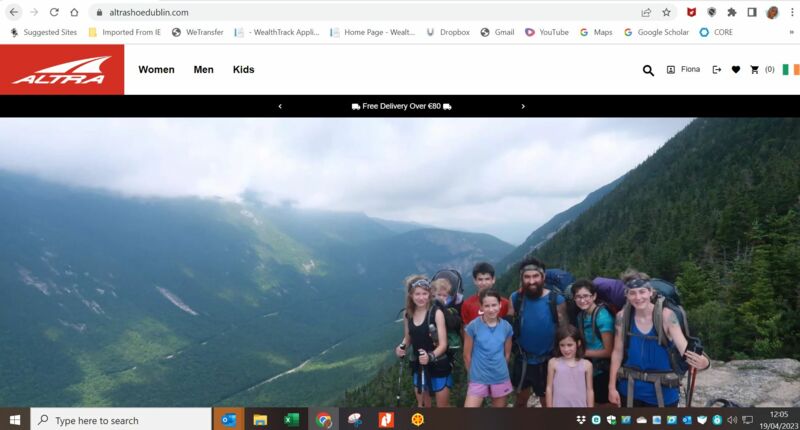
Task: Open the browser home page
Action: [x=74, y=12]
